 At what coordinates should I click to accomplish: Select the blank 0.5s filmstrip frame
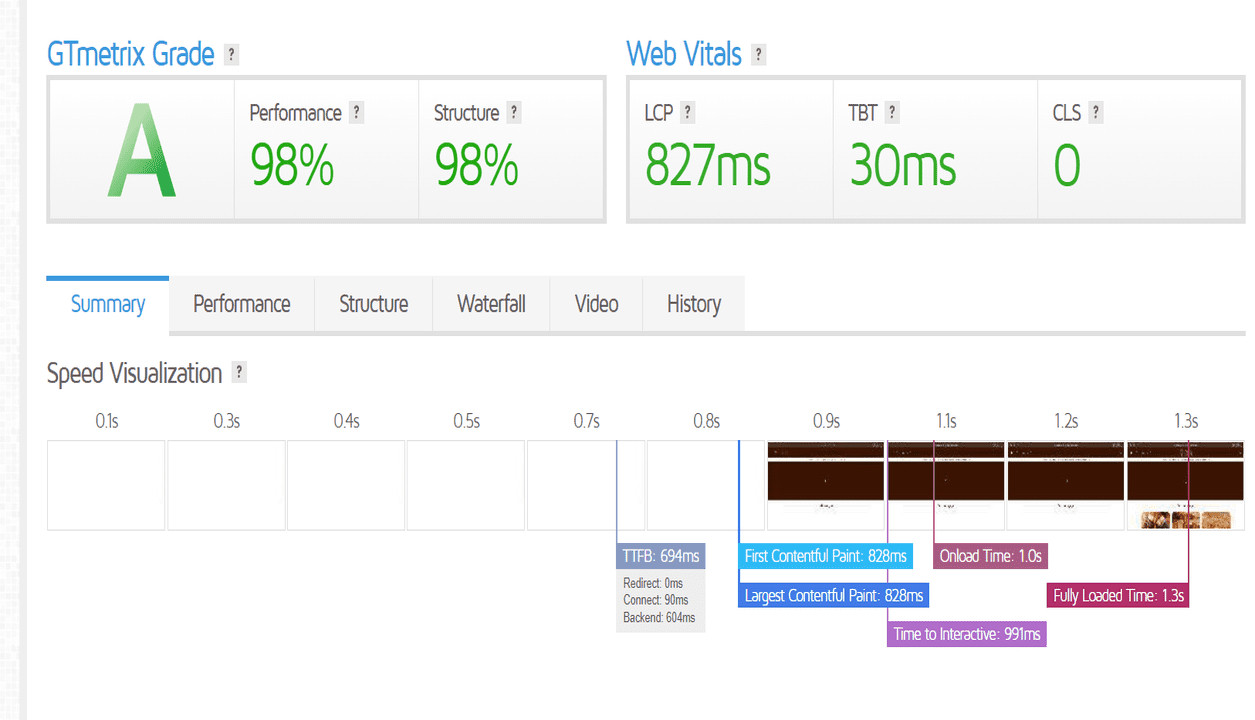pyautogui.click(x=466, y=485)
